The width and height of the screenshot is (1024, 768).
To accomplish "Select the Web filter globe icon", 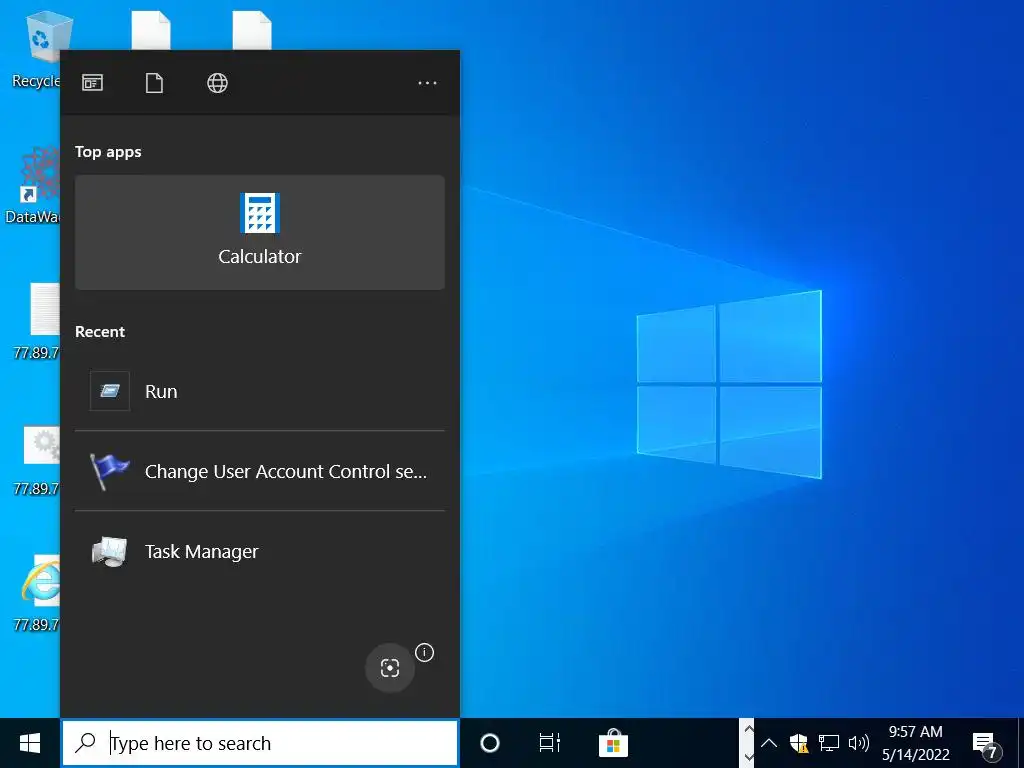I will (217, 83).
